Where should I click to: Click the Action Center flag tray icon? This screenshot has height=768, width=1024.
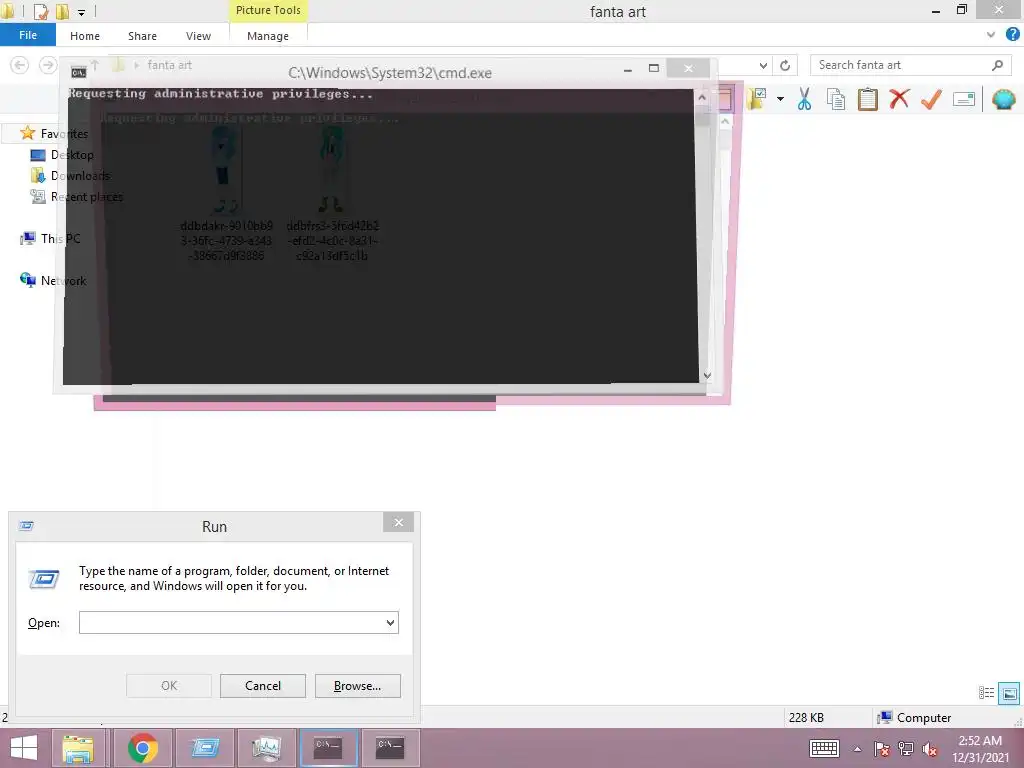(881, 749)
